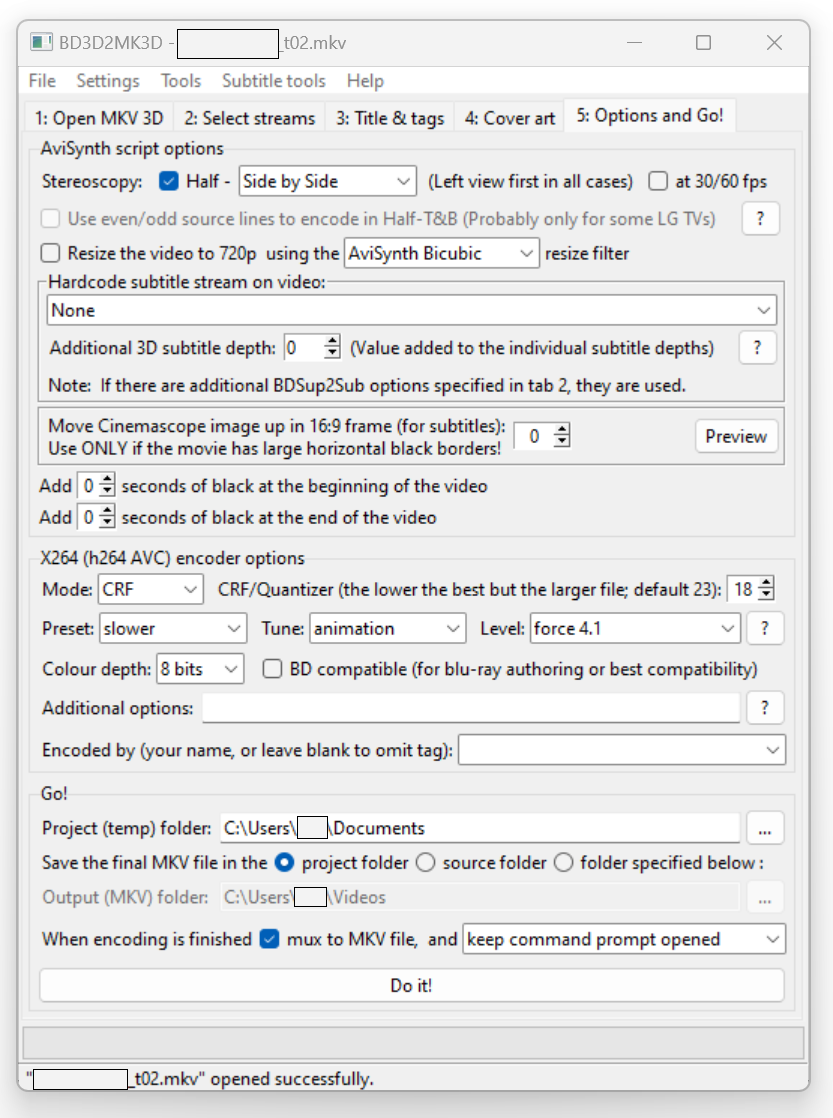Check the BD compatible option
The width and height of the screenshot is (833, 1118).
(x=272, y=669)
